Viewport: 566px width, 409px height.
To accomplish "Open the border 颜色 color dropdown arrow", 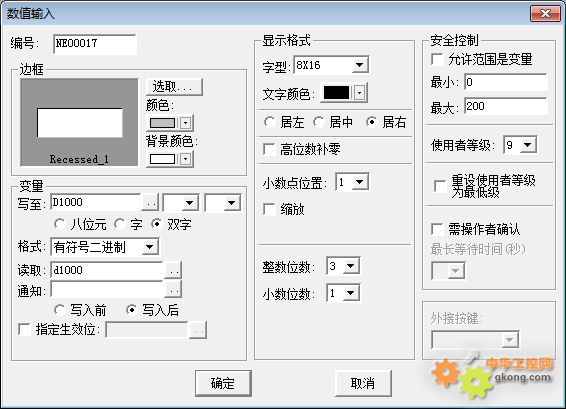I will (186, 123).
